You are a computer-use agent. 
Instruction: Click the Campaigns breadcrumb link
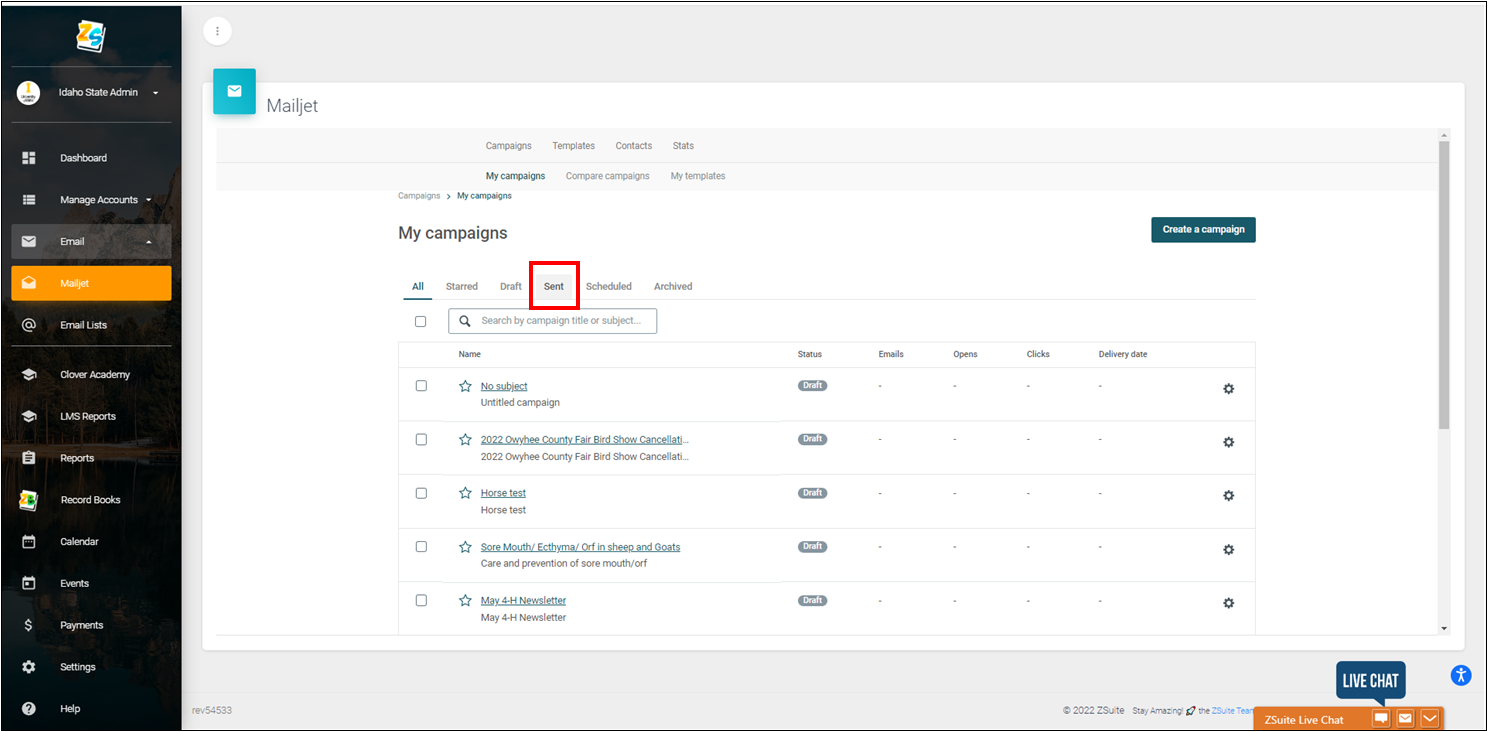[x=419, y=196]
